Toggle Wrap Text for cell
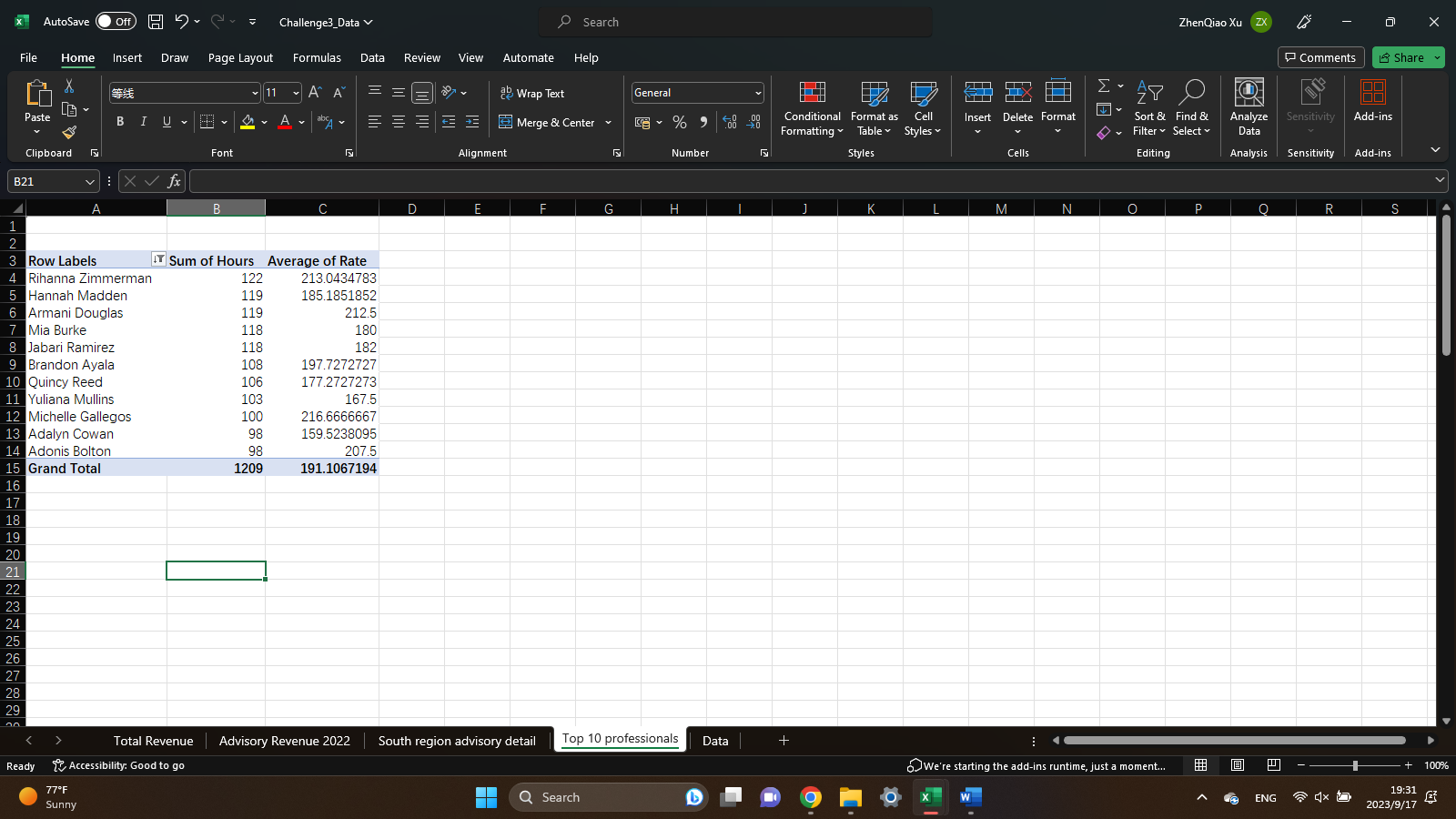Image resolution: width=1456 pixels, height=819 pixels. point(532,93)
